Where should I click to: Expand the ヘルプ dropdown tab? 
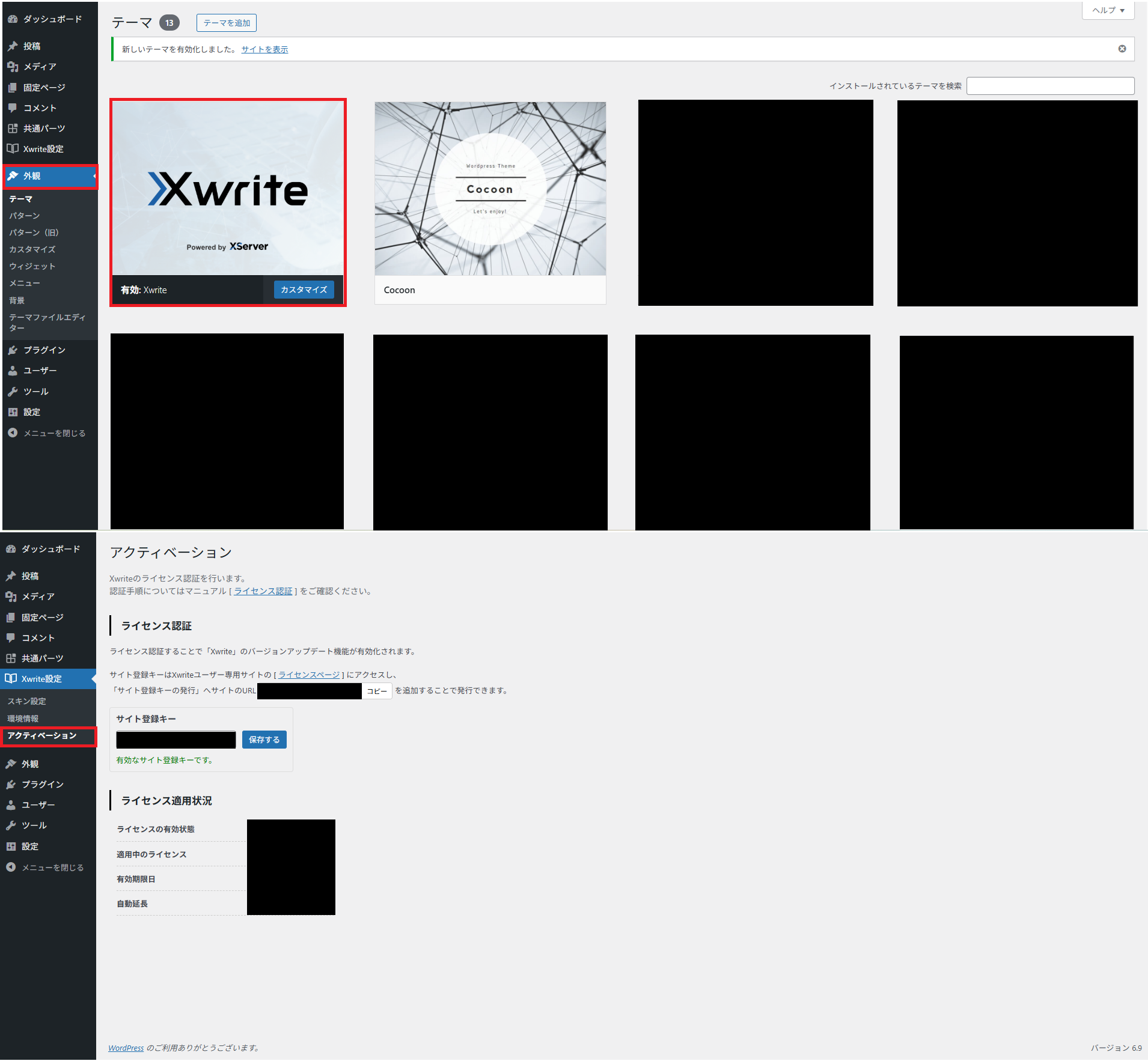tap(1108, 10)
